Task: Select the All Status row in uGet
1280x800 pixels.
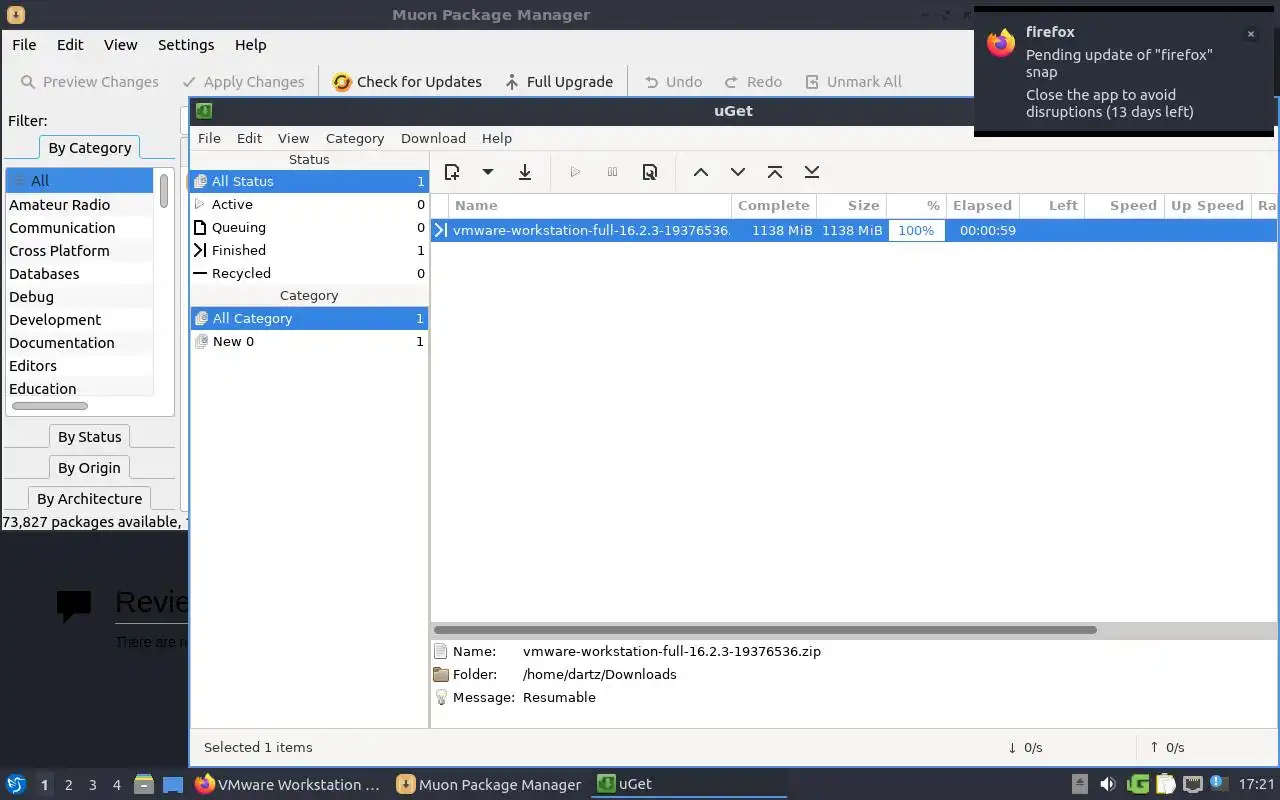Action: click(309, 181)
